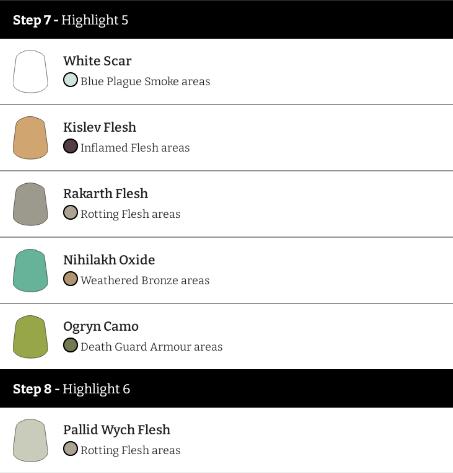This screenshot has height=473, width=453.
Task: Click the Rotting Flesh circle under Rakarth Flesh
Action: click(70, 213)
